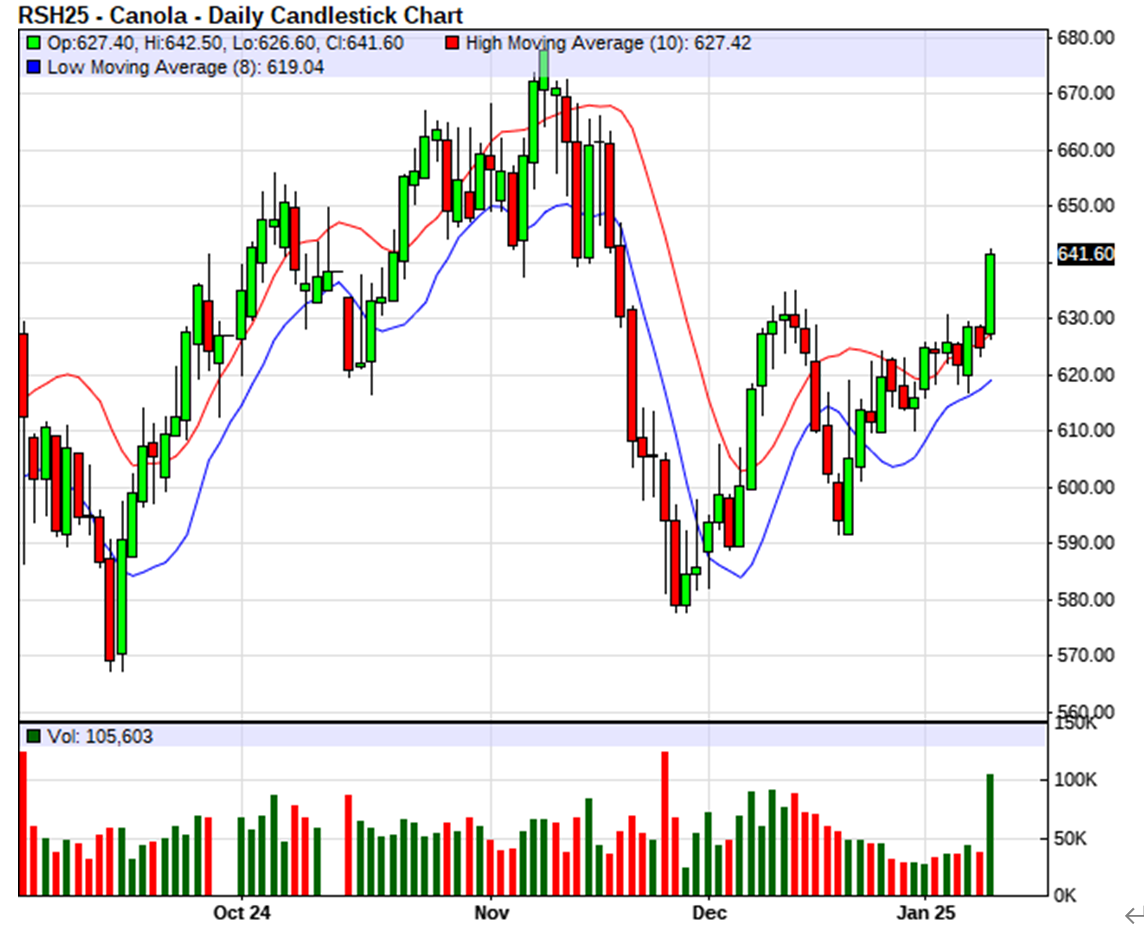Click the latest tall green candlestick
The image size is (1144, 928).
point(990,293)
